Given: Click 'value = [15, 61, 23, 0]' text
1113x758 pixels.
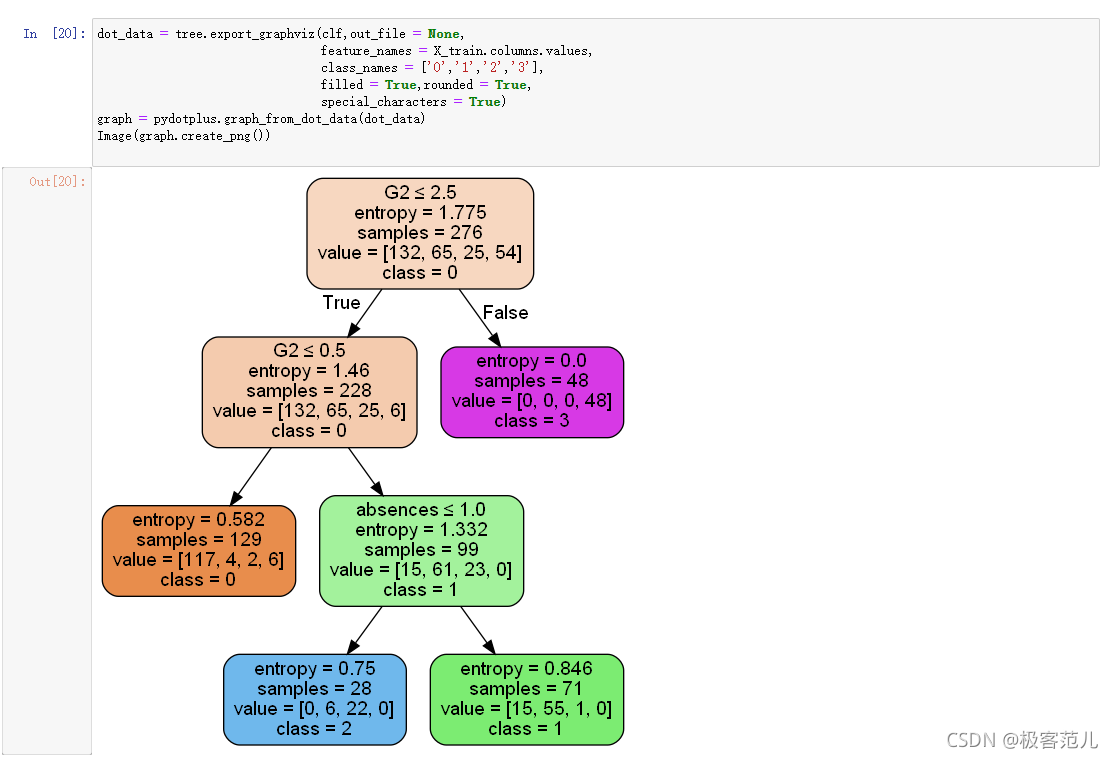Looking at the screenshot, I should pyautogui.click(x=421, y=569).
